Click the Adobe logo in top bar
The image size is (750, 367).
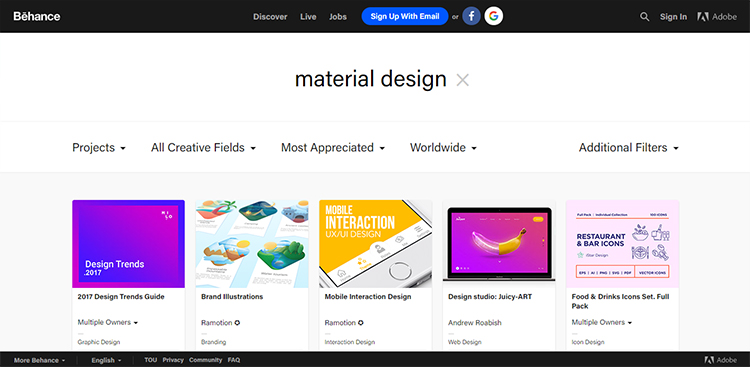(x=717, y=17)
